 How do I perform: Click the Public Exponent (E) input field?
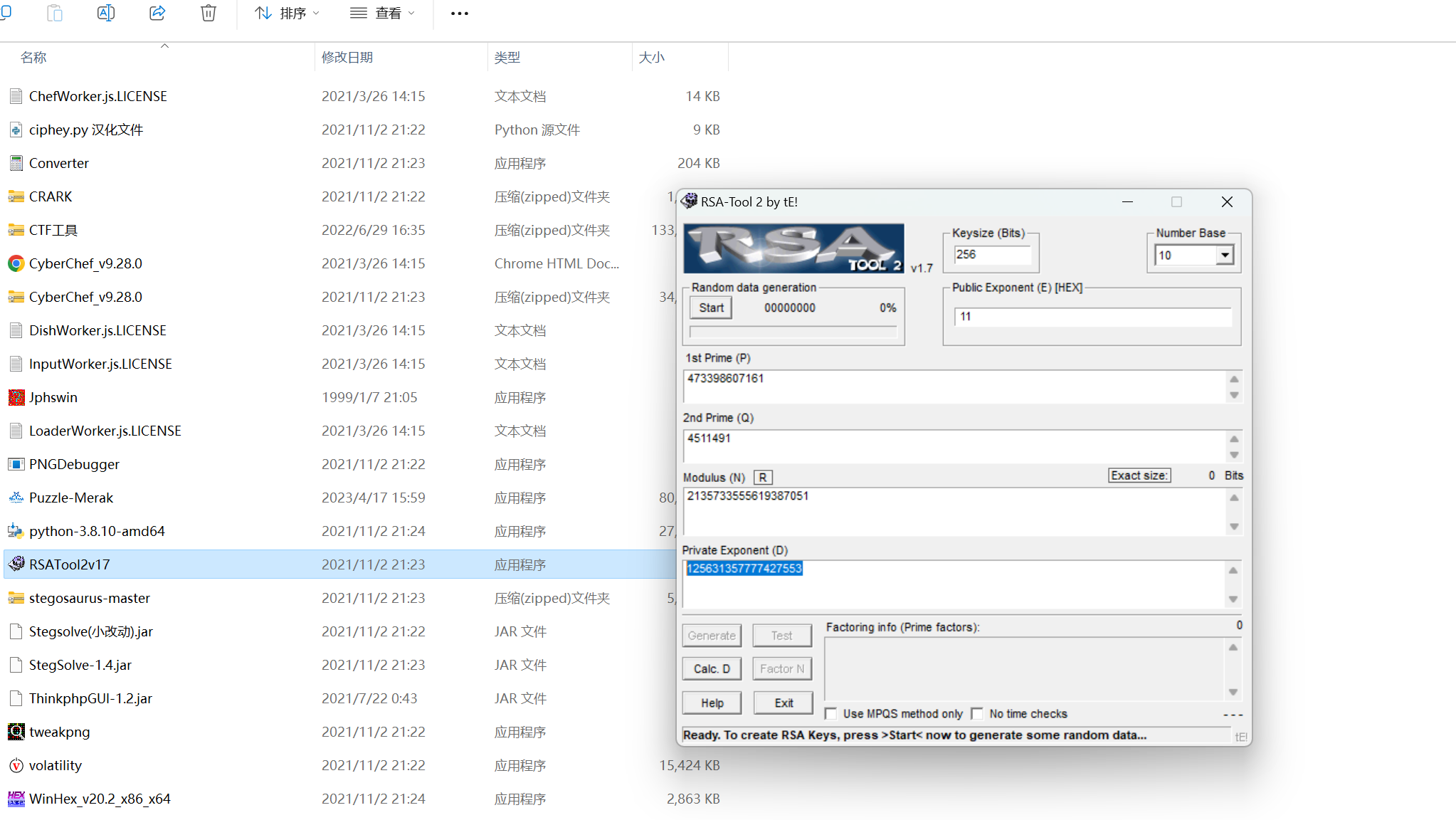1092,317
